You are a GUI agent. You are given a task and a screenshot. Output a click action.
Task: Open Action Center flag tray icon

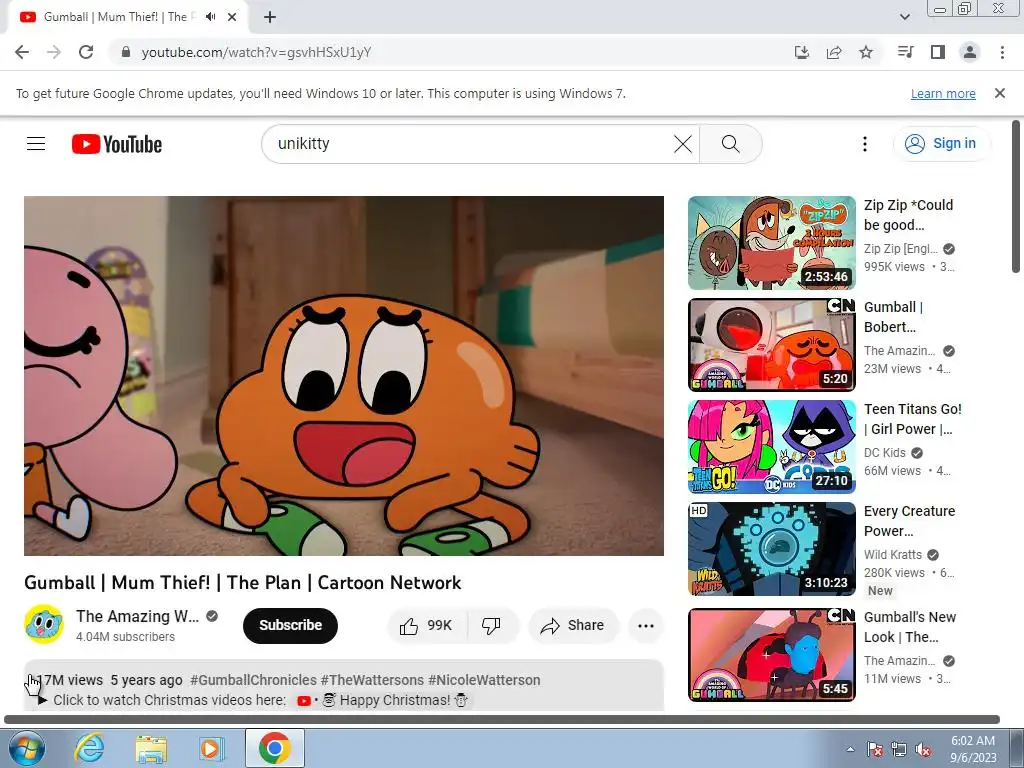(875, 749)
